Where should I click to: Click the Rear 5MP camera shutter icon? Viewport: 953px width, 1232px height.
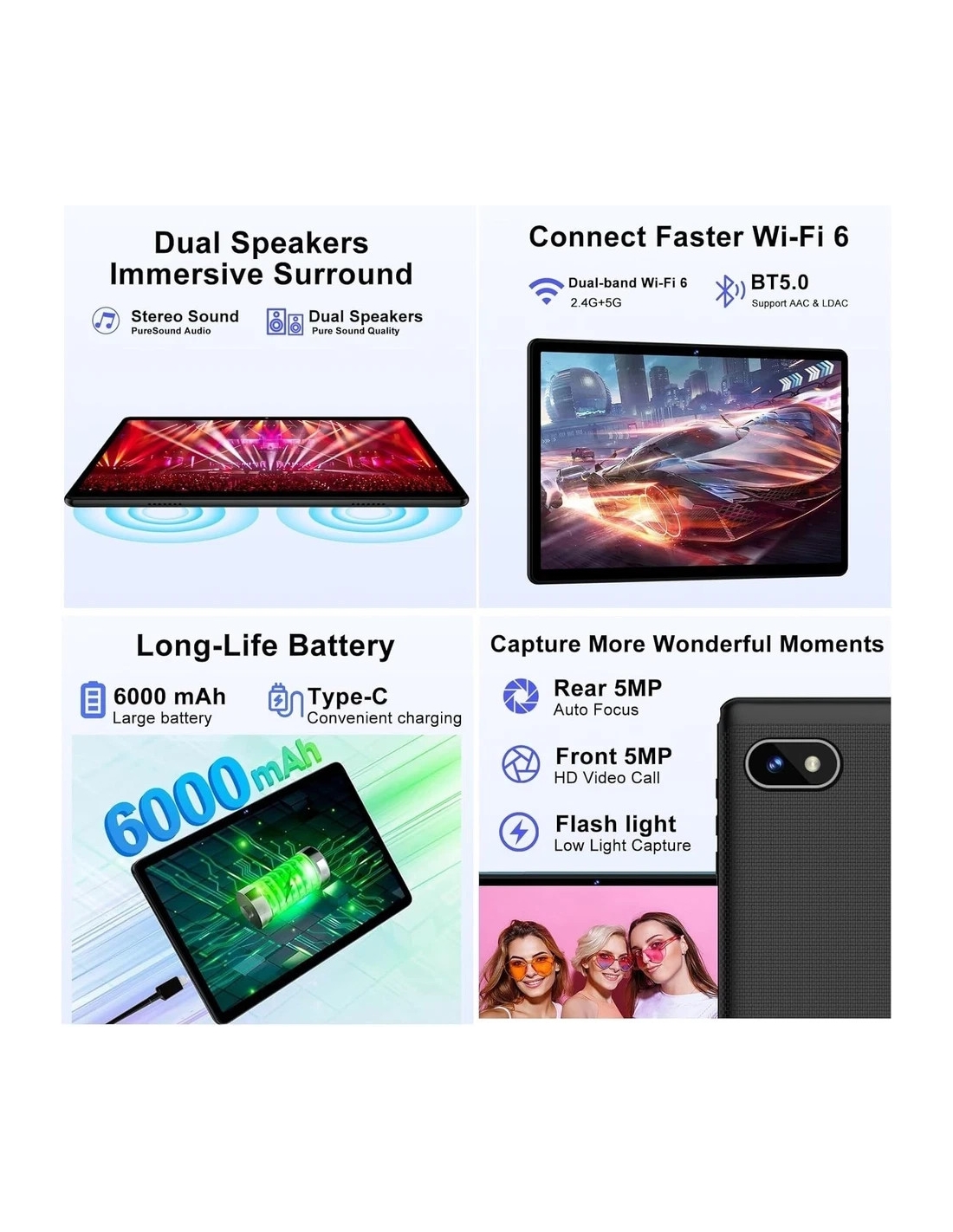click(521, 696)
